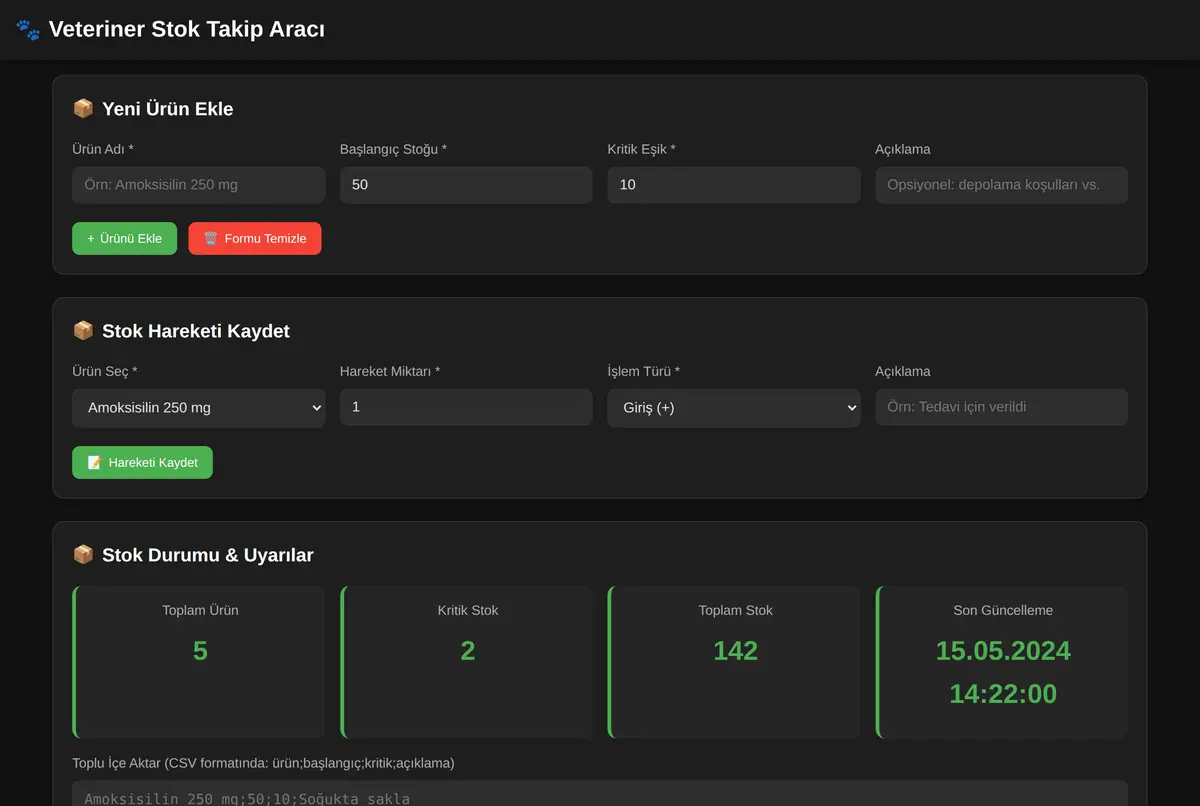Open the İşlem Türü dropdown

point(734,408)
